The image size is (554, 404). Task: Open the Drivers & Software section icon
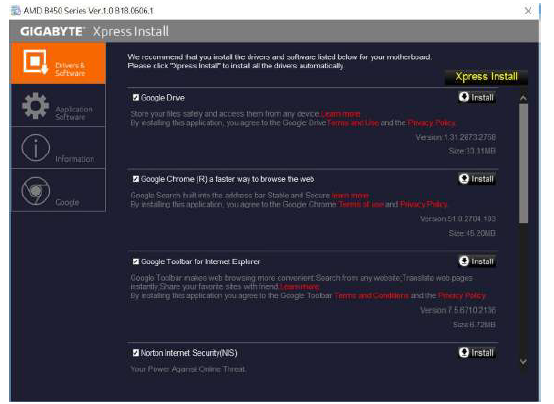35,62
